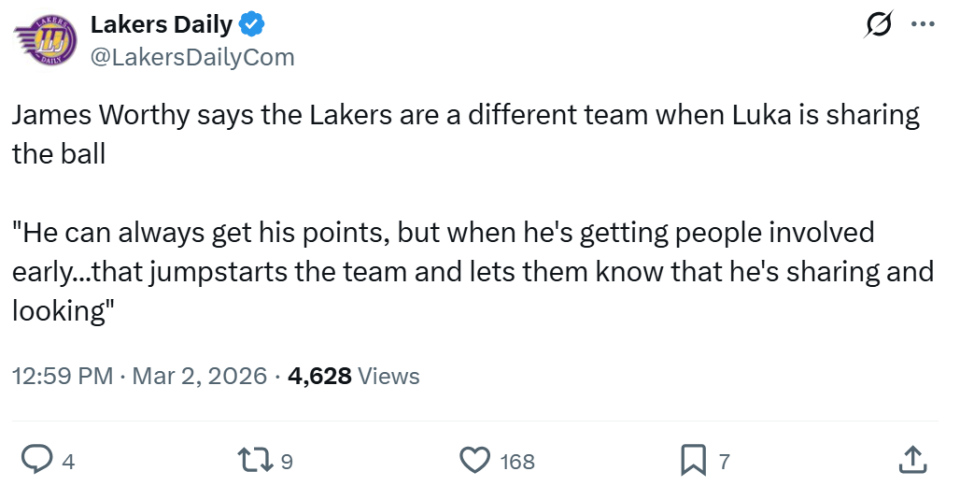This screenshot has width=960, height=486.
Task: Like the tweet with the heart icon
Action: coord(473,460)
